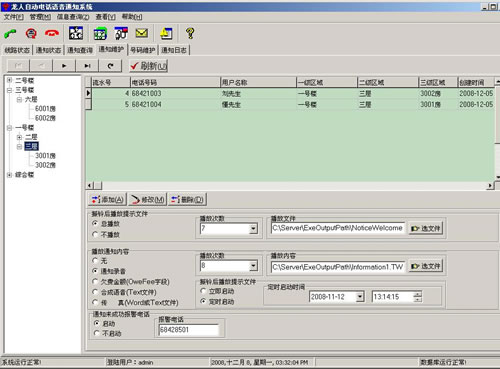Click the yellow question mark help icon

[x=190, y=33]
